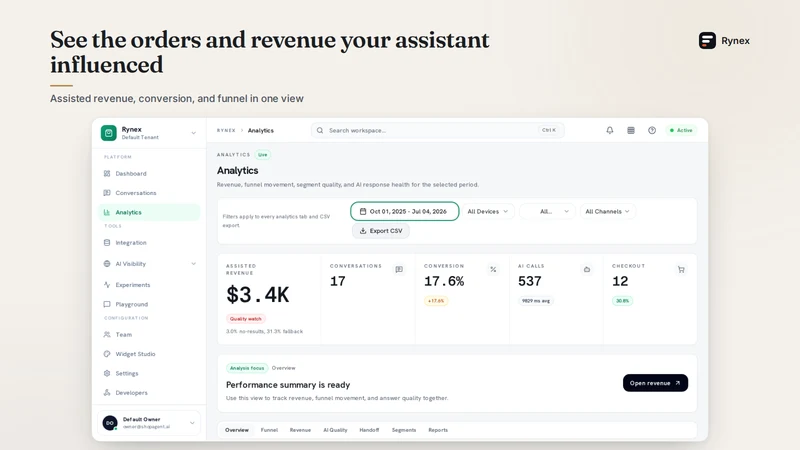Viewport: 800px width, 450px height.
Task: Open the Dashboard label in the sidebar
Action: coord(131,173)
